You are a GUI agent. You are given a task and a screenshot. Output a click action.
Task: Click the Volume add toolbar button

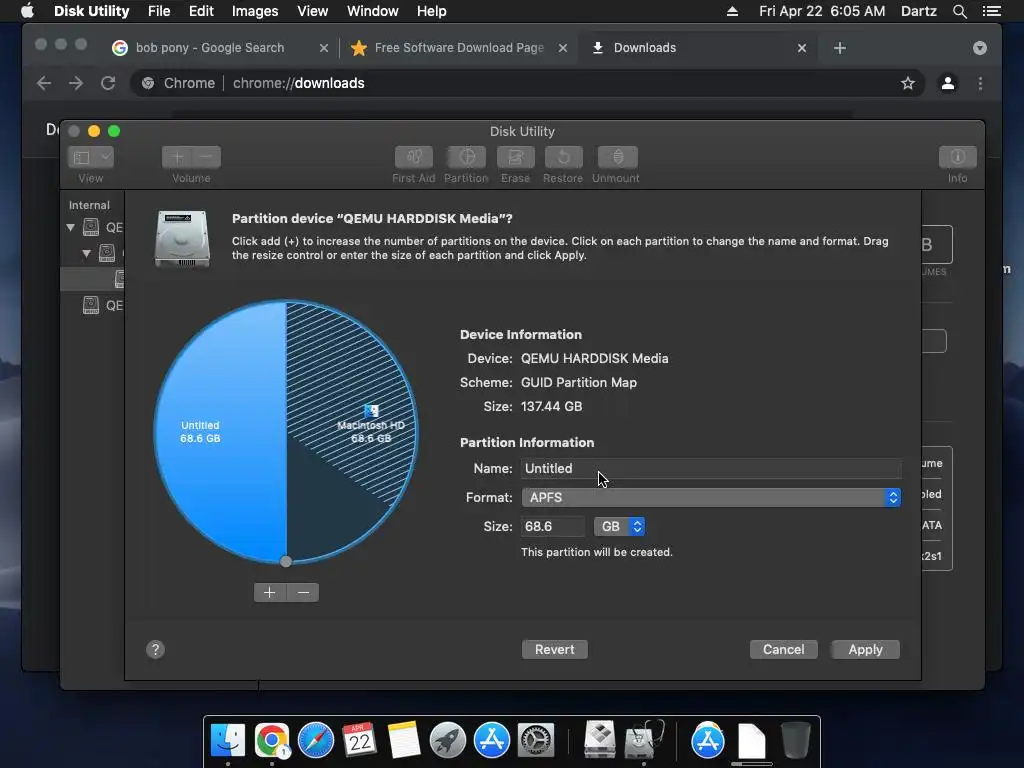tap(177, 157)
